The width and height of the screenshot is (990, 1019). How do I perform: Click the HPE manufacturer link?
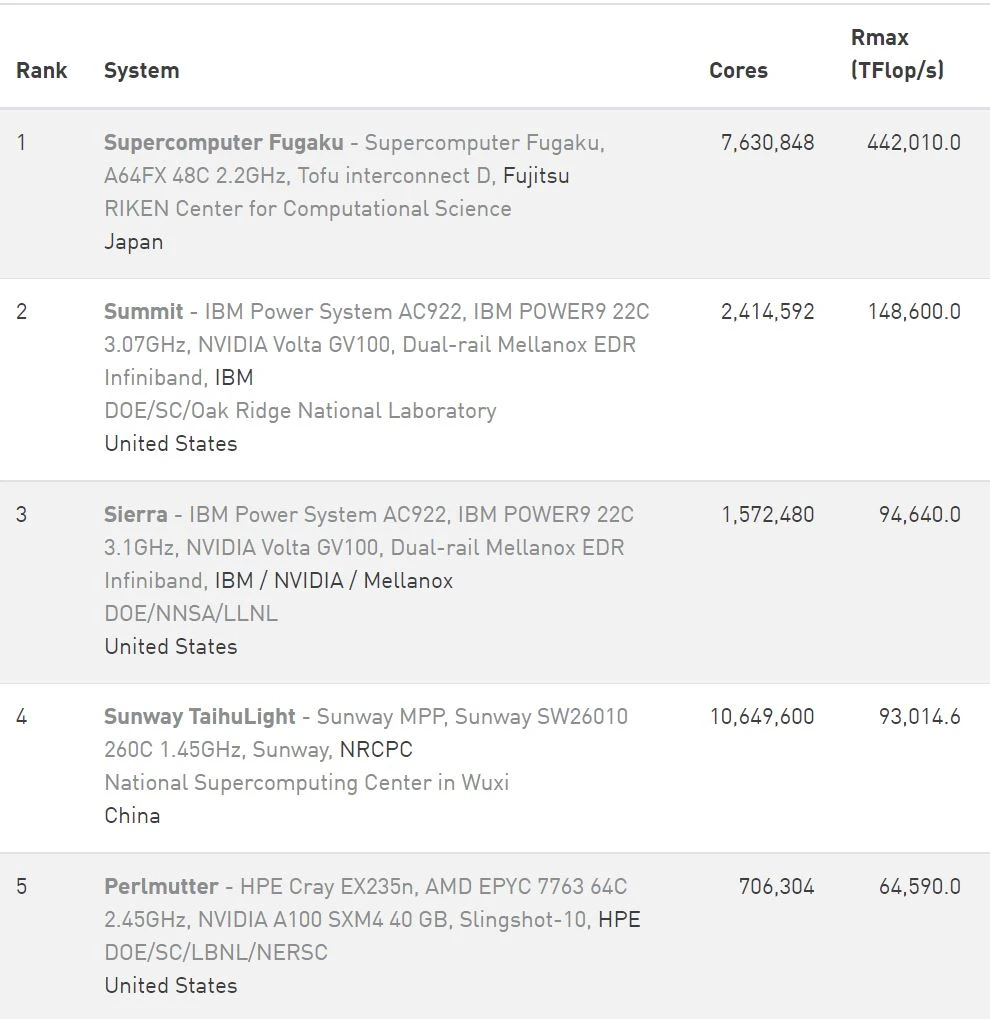pyautogui.click(x=619, y=920)
